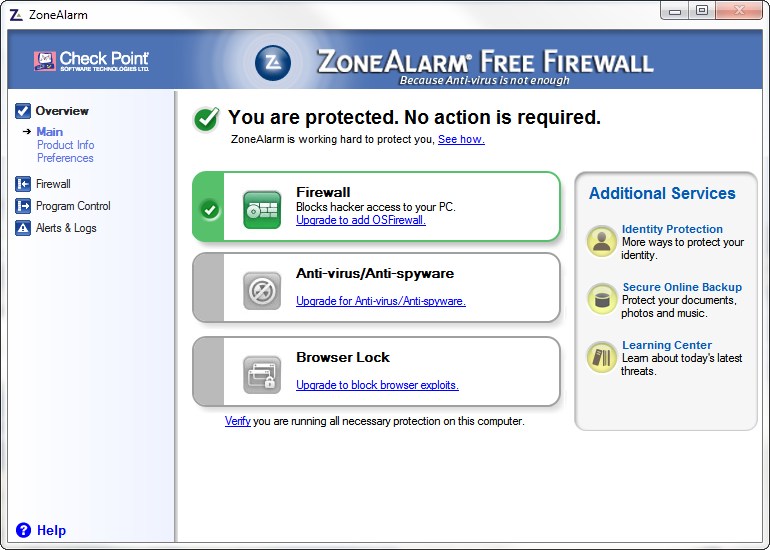Open the Firewall section in sidebar
Image resolution: width=770 pixels, height=550 pixels.
(53, 184)
